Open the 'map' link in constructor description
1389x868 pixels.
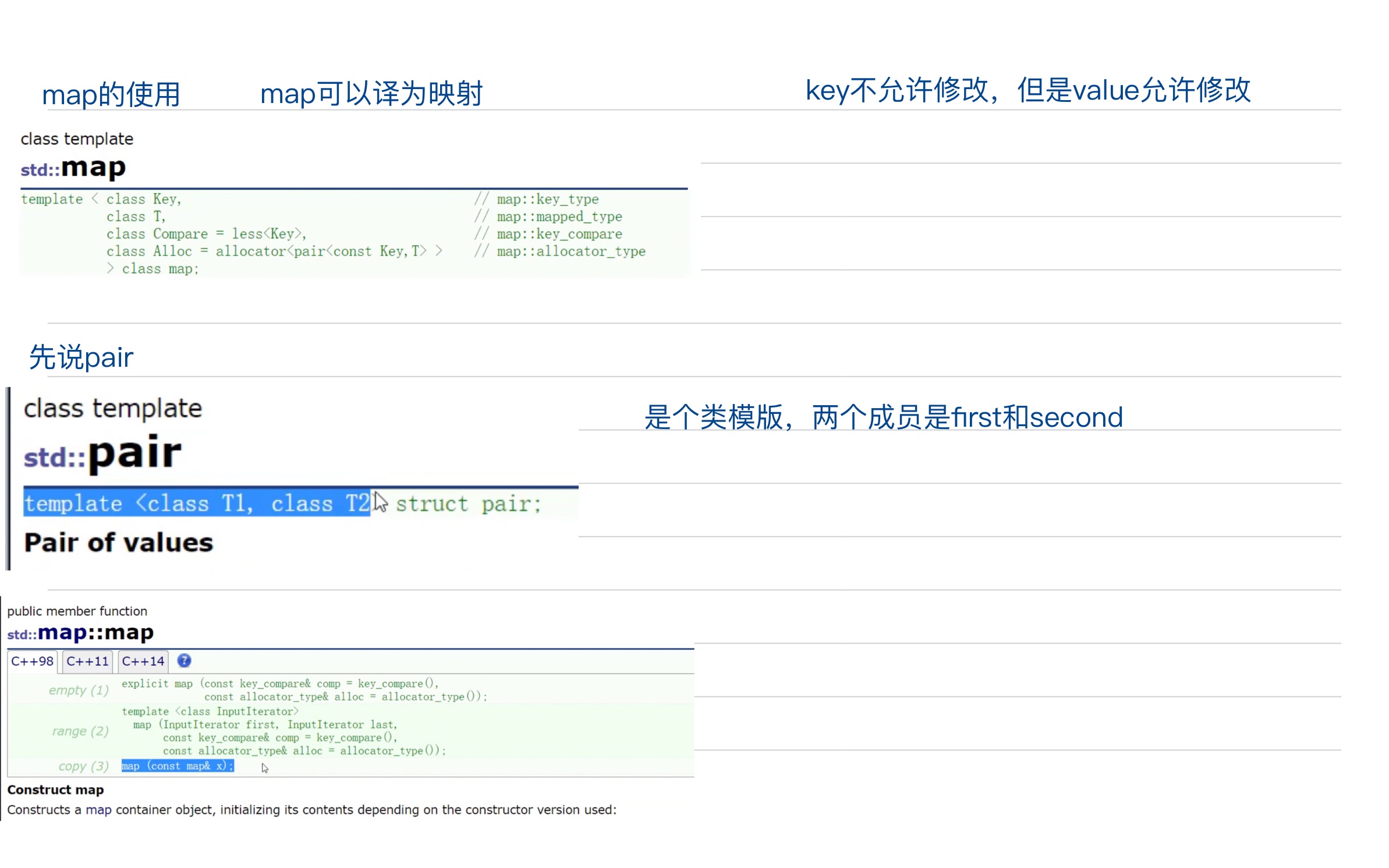tap(98, 810)
